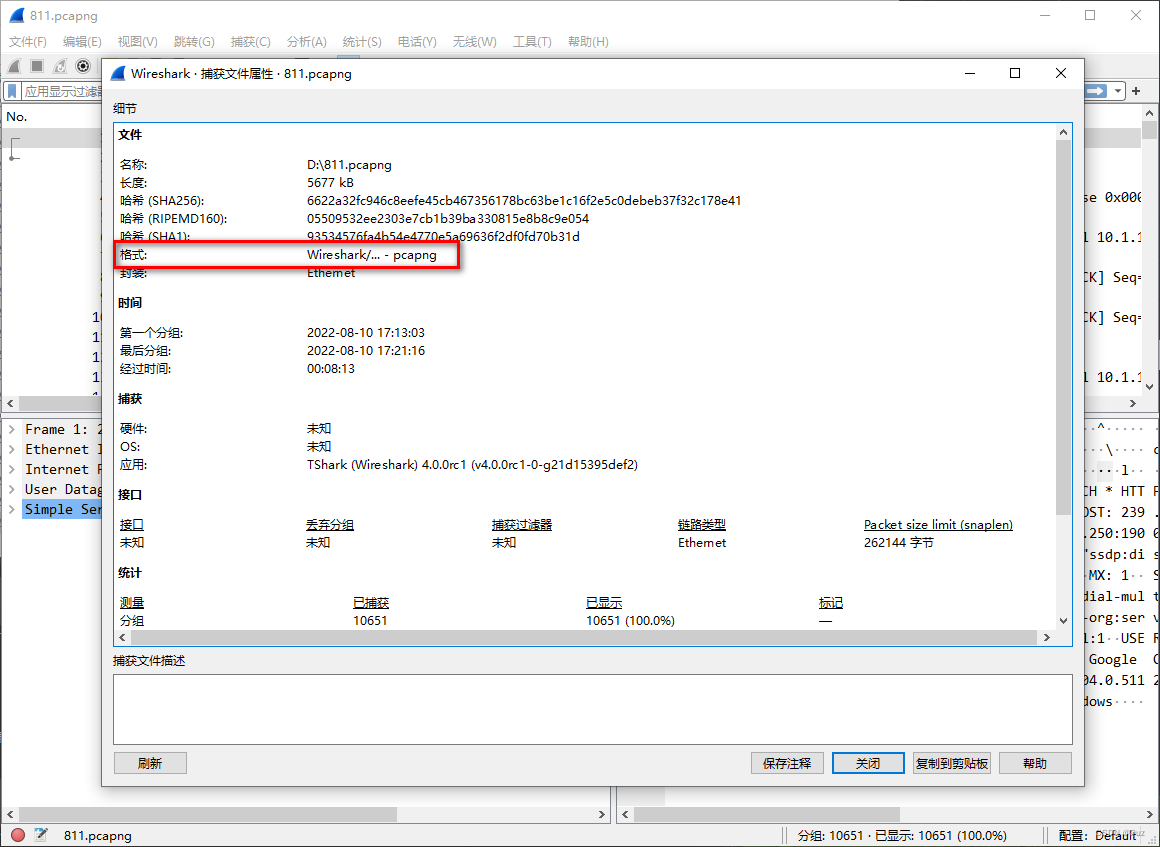Image resolution: width=1160 pixels, height=847 pixels.
Task: Click the 关闭 button
Action: pyautogui.click(x=868, y=763)
